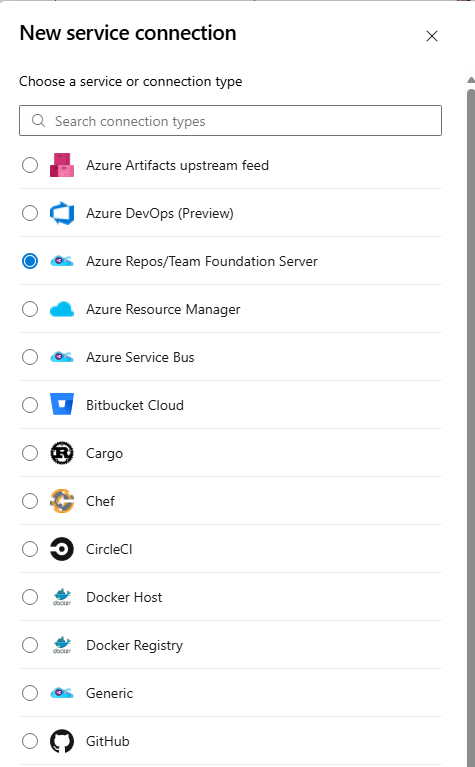This screenshot has width=475, height=767.
Task: Click the Azure Artifacts upstream feed icon
Action: (x=62, y=165)
